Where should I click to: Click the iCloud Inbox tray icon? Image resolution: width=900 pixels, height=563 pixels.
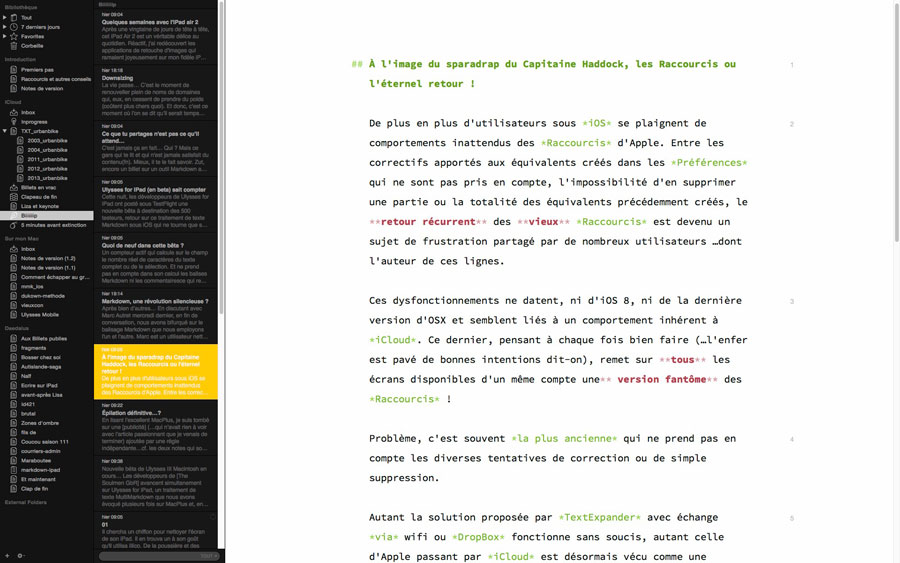[x=14, y=112]
